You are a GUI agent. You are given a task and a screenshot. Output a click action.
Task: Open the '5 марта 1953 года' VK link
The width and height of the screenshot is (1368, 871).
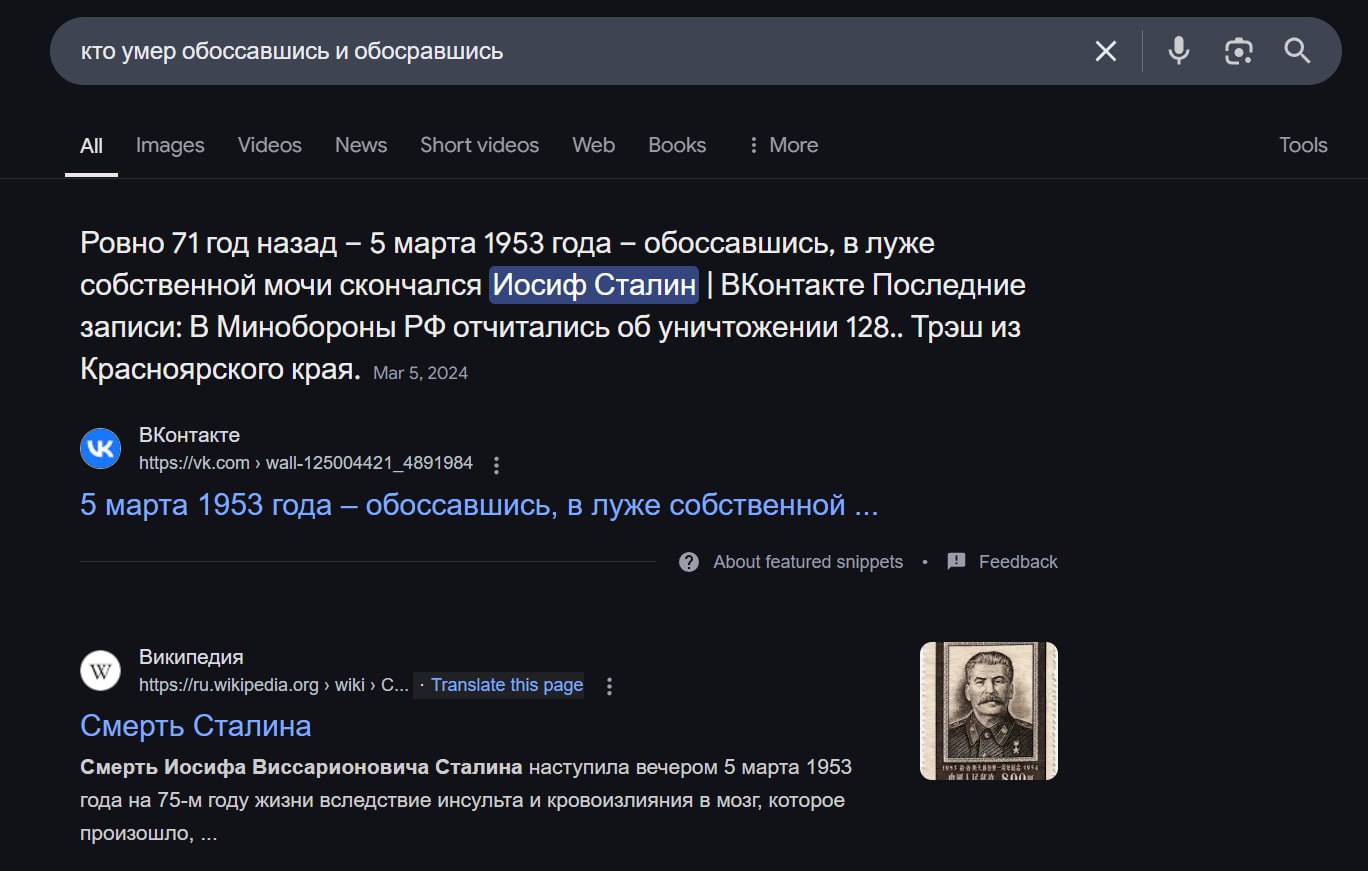click(479, 505)
